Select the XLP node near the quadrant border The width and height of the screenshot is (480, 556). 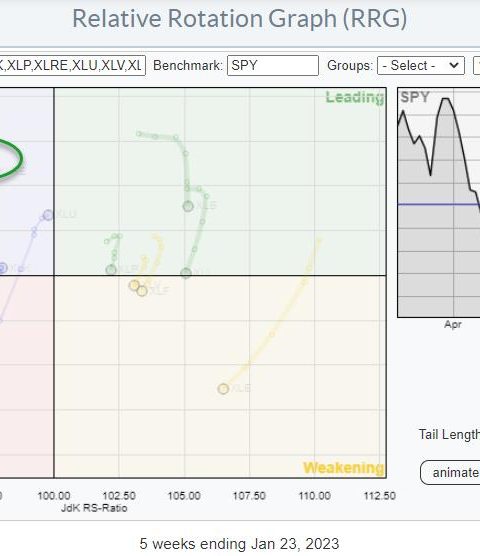[x=111, y=270]
